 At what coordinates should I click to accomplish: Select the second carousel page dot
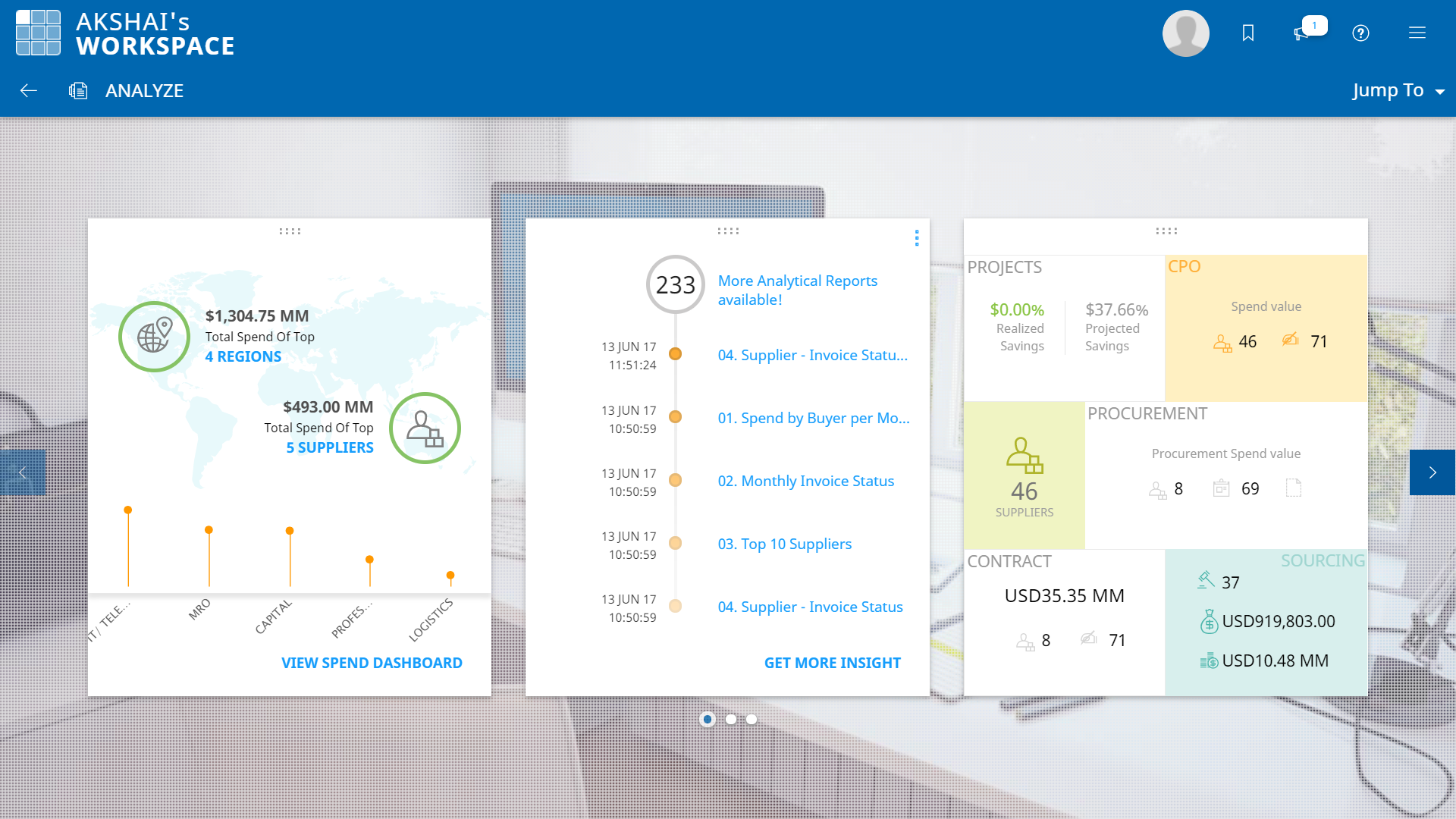coord(731,719)
